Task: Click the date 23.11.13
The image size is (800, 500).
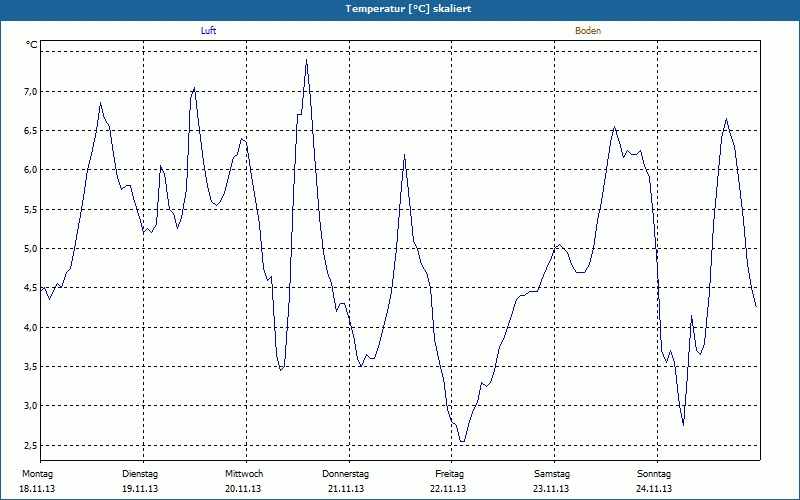Action: 551,489
